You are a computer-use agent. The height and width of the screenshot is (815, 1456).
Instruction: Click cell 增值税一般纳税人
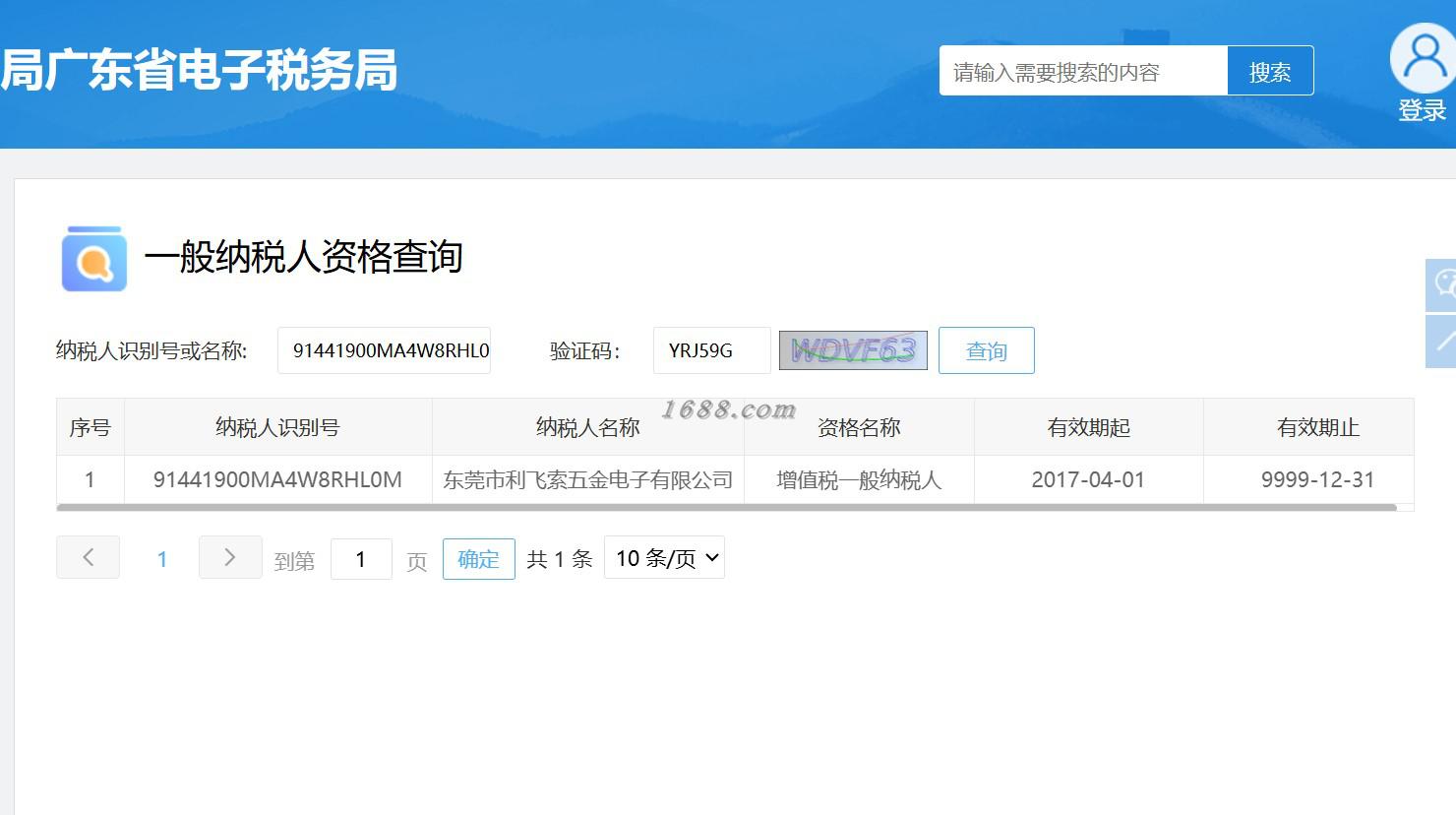pos(859,479)
